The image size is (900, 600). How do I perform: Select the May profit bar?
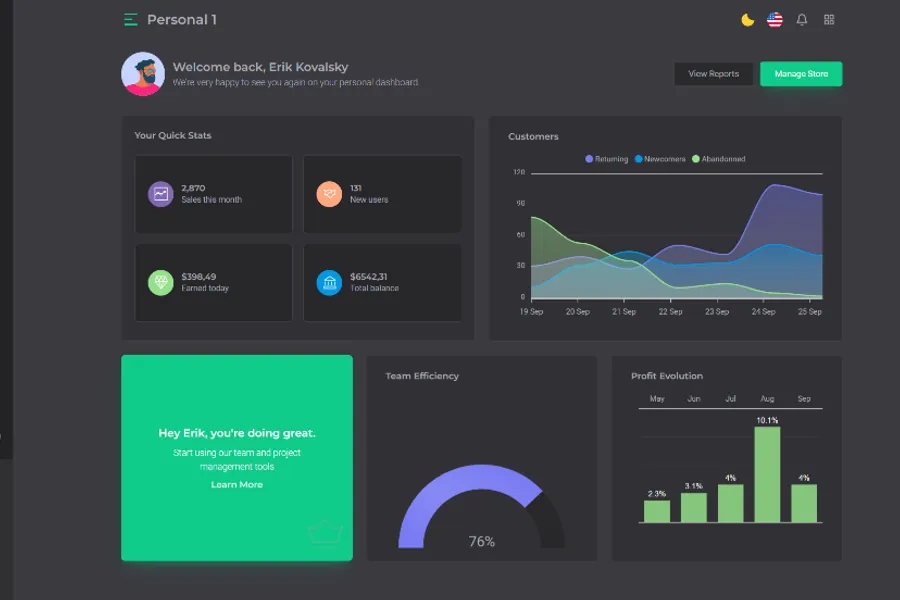[x=657, y=511]
